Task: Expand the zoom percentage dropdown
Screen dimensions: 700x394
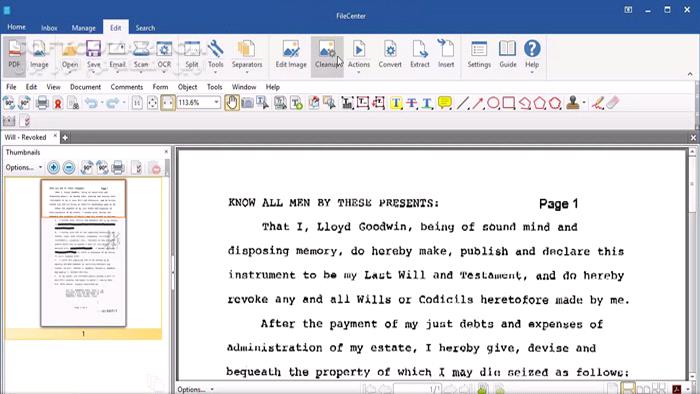Action: [217, 103]
